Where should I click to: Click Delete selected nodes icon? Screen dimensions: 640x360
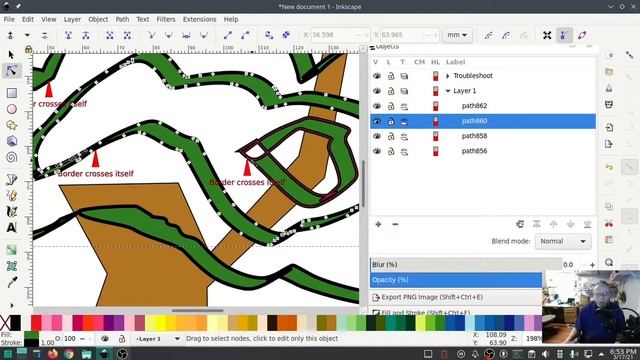click(x=44, y=35)
